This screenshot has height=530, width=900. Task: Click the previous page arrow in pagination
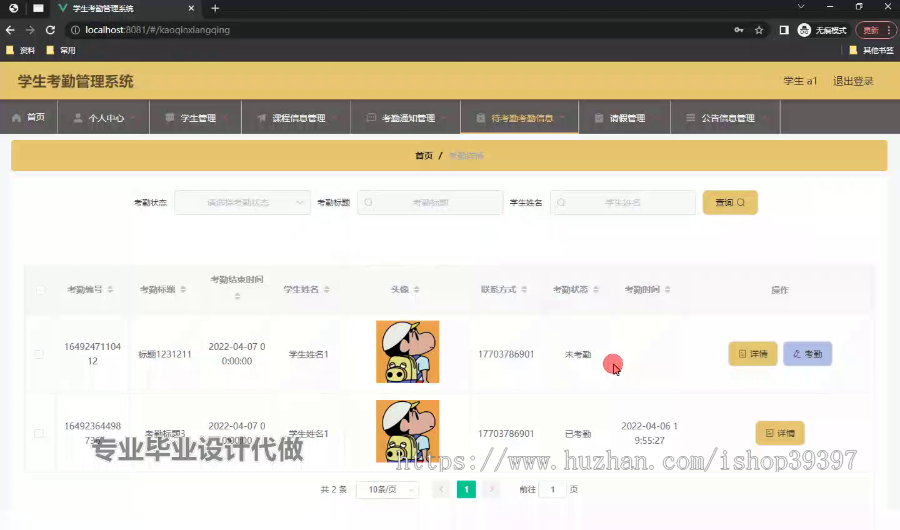[x=441, y=490]
